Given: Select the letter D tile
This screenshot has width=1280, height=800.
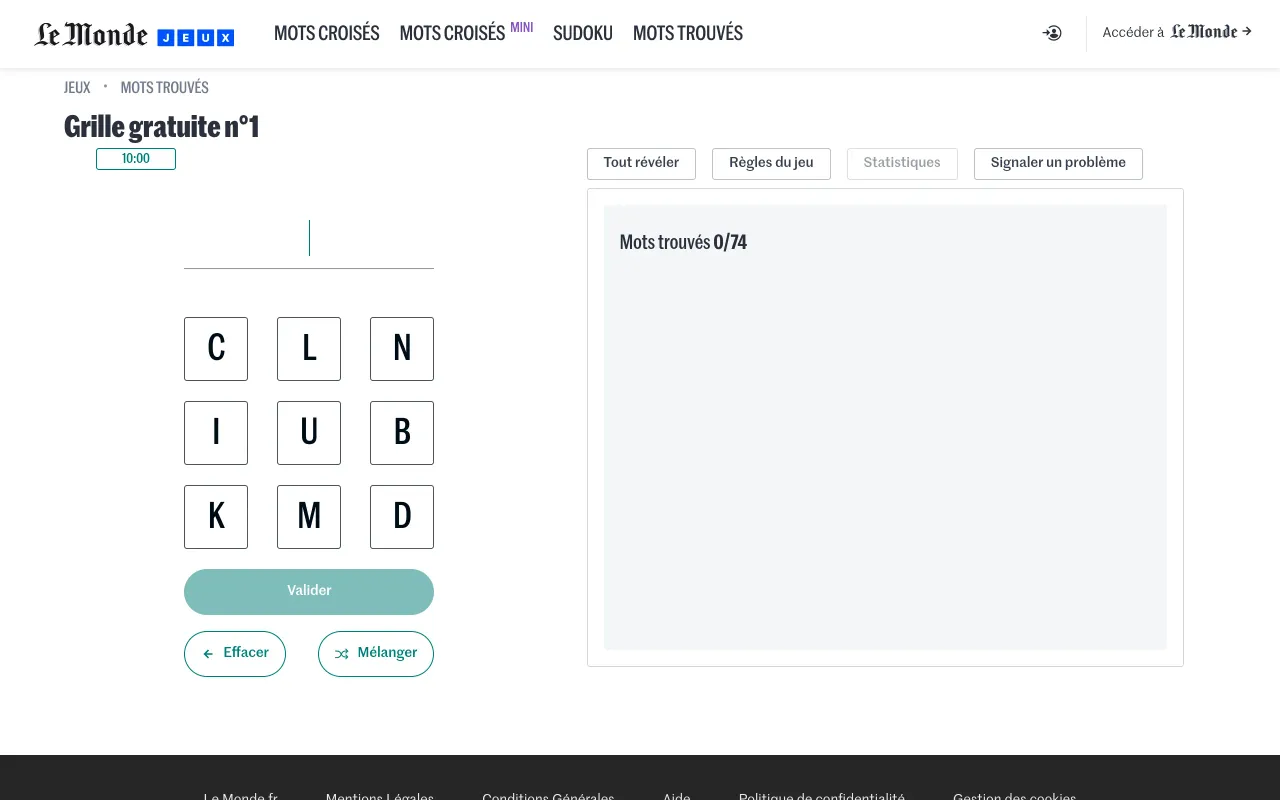Looking at the screenshot, I should point(402,517).
